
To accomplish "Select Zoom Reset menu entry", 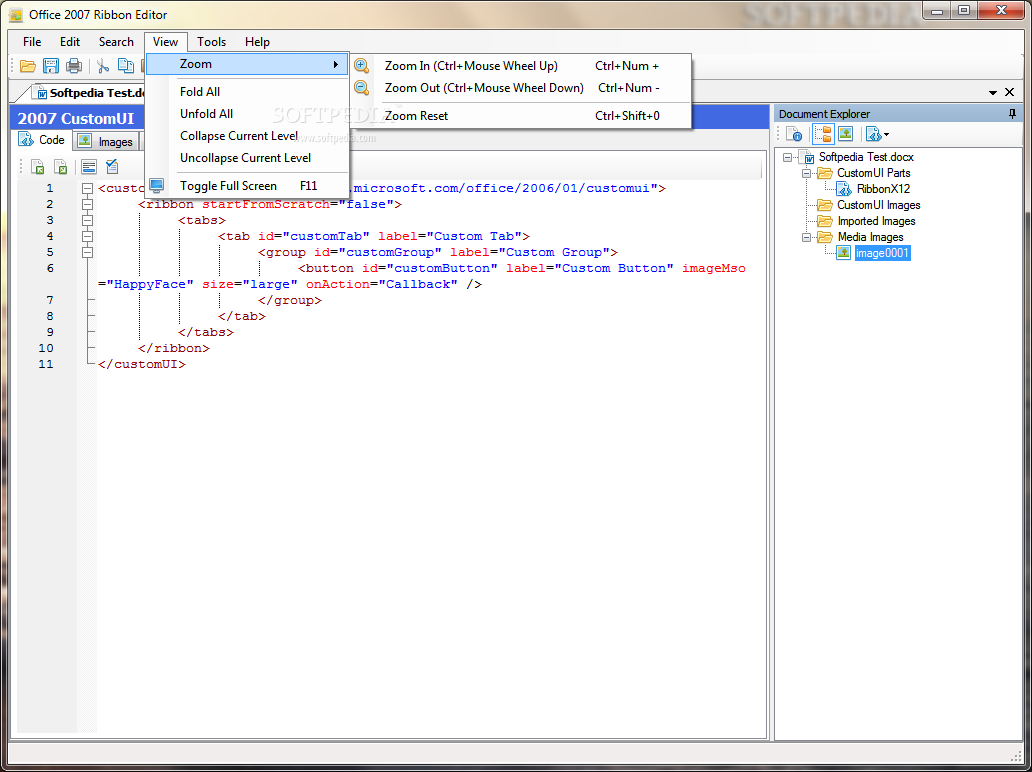I will [521, 116].
